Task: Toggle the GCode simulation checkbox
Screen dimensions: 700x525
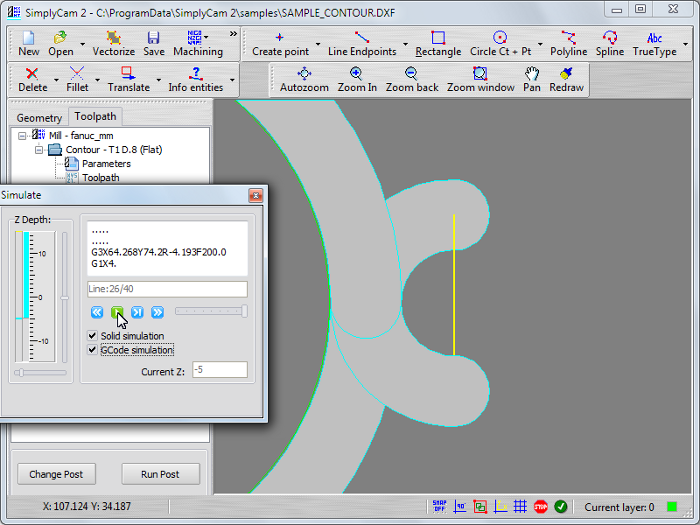Action: tap(93, 350)
